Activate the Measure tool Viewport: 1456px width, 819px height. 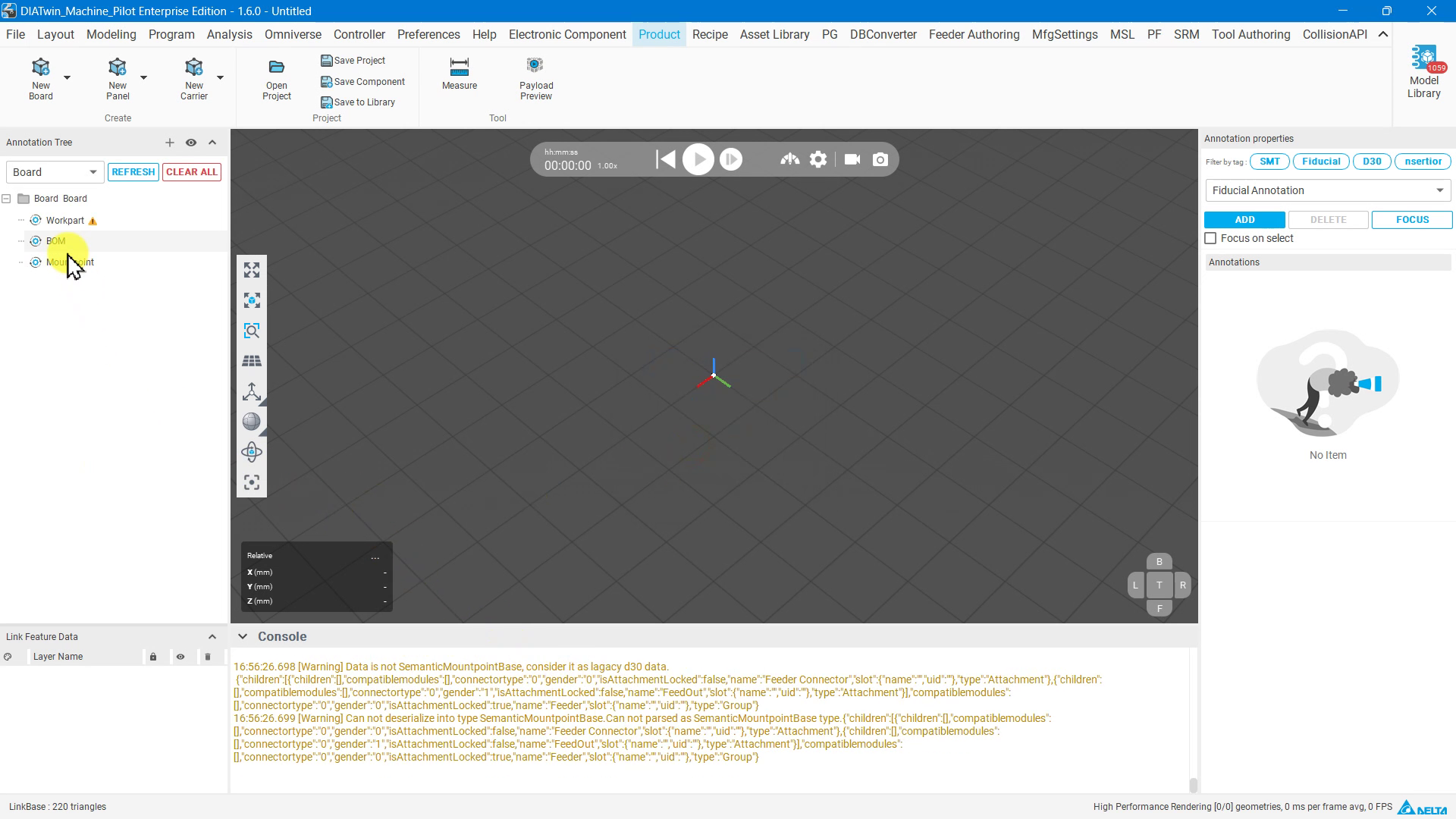coord(460,74)
